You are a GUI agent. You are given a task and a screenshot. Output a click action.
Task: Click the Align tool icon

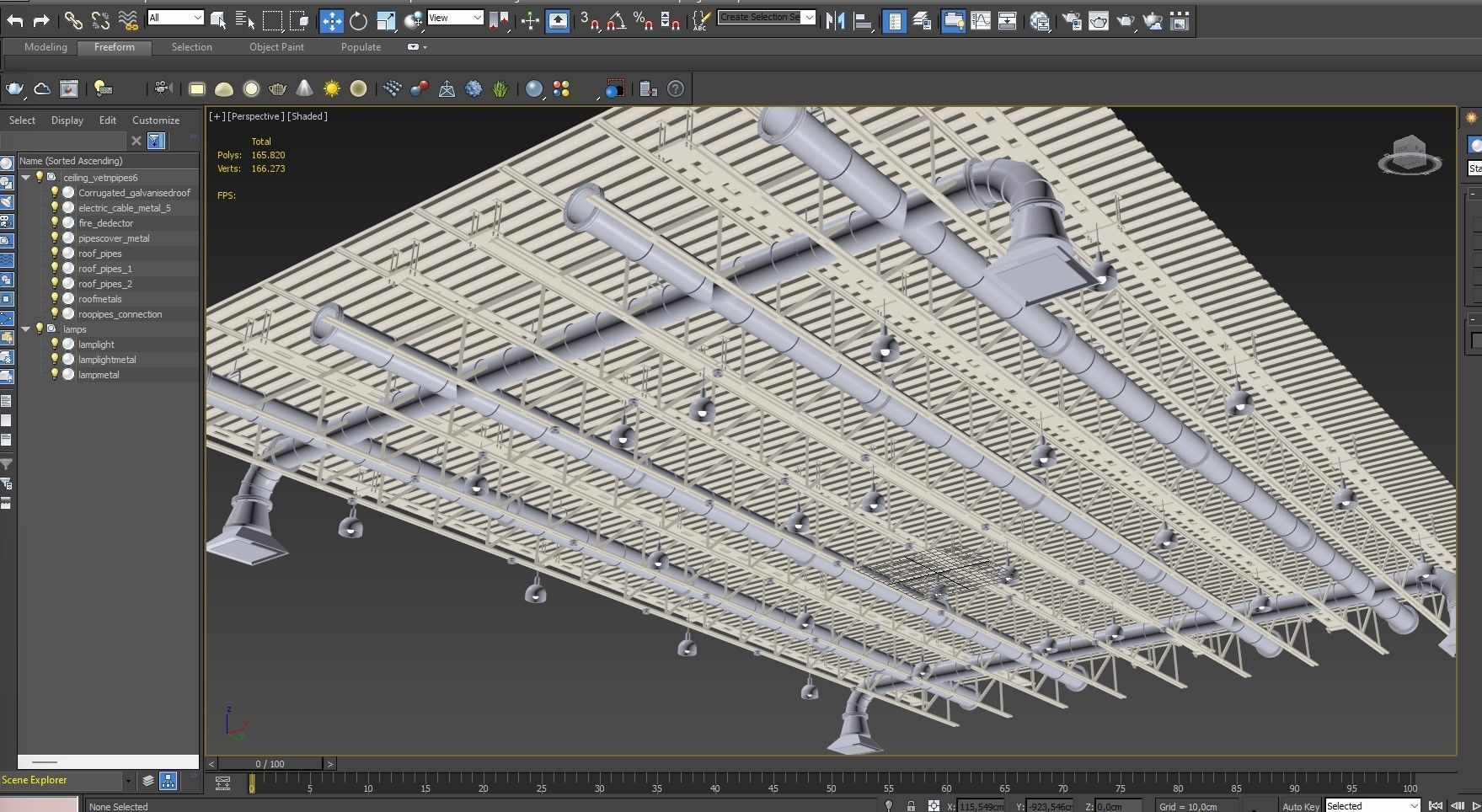[x=863, y=20]
